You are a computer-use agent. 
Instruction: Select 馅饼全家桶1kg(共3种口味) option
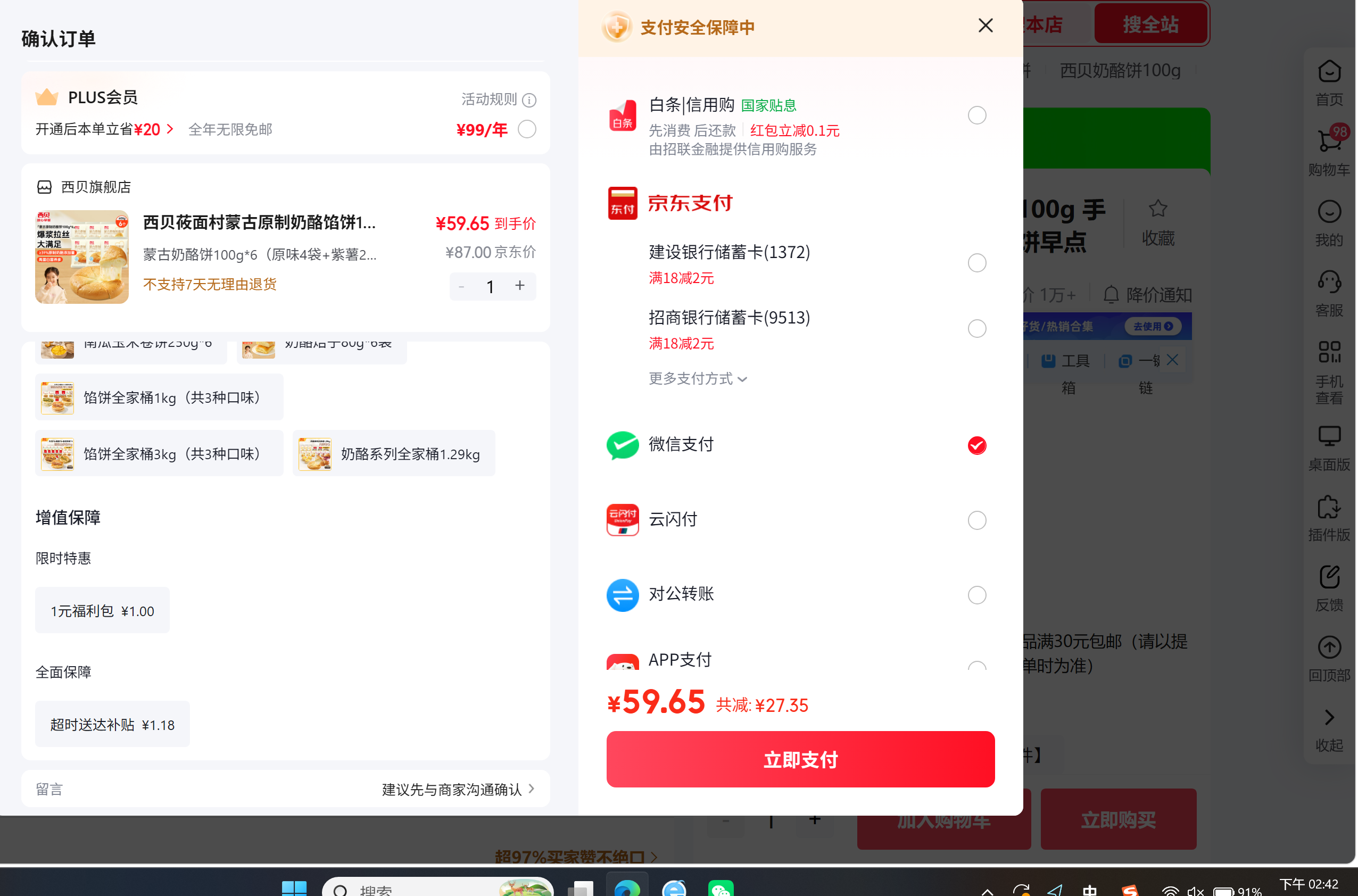coord(159,397)
